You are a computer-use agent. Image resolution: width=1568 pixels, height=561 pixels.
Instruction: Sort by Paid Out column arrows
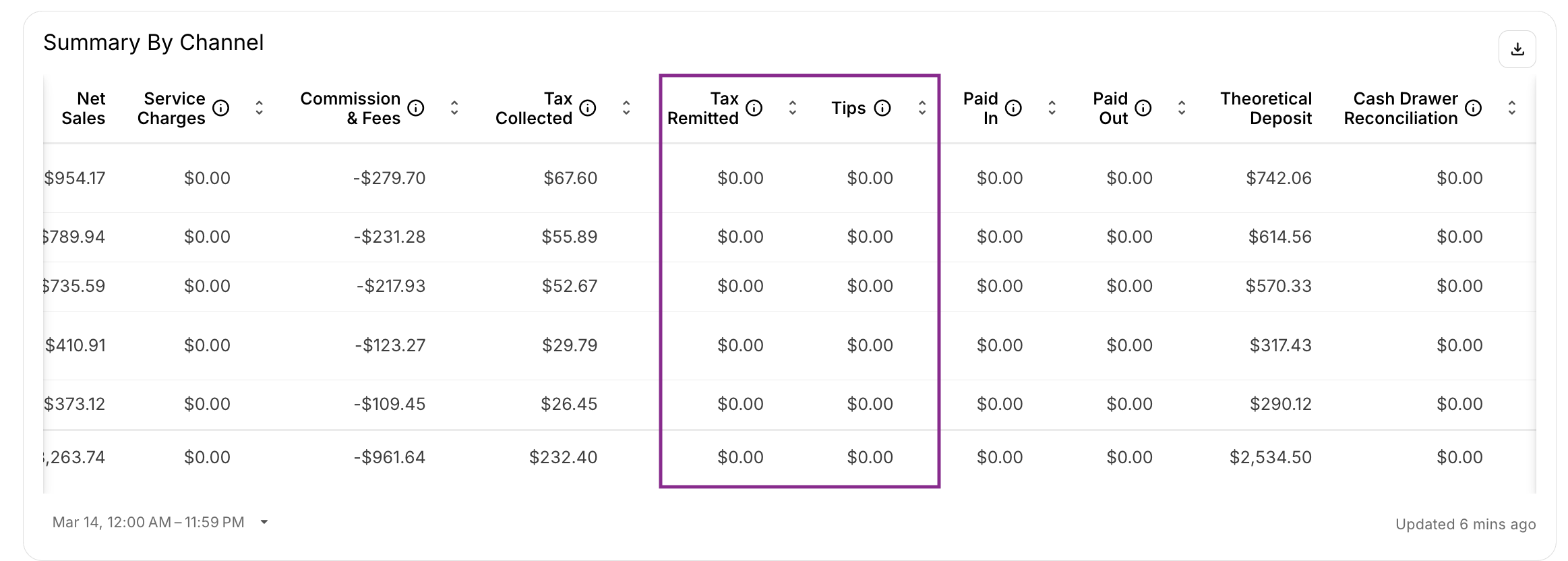pos(1182,108)
